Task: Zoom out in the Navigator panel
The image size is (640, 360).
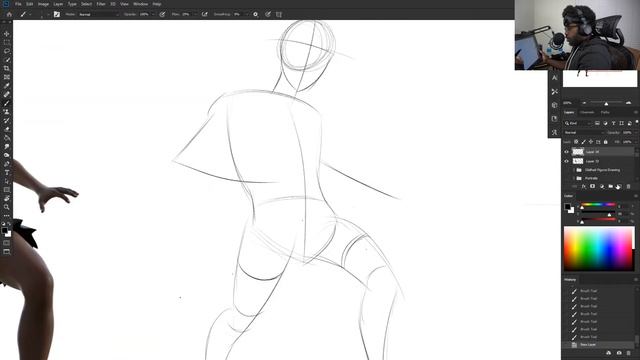Action: (x=584, y=103)
